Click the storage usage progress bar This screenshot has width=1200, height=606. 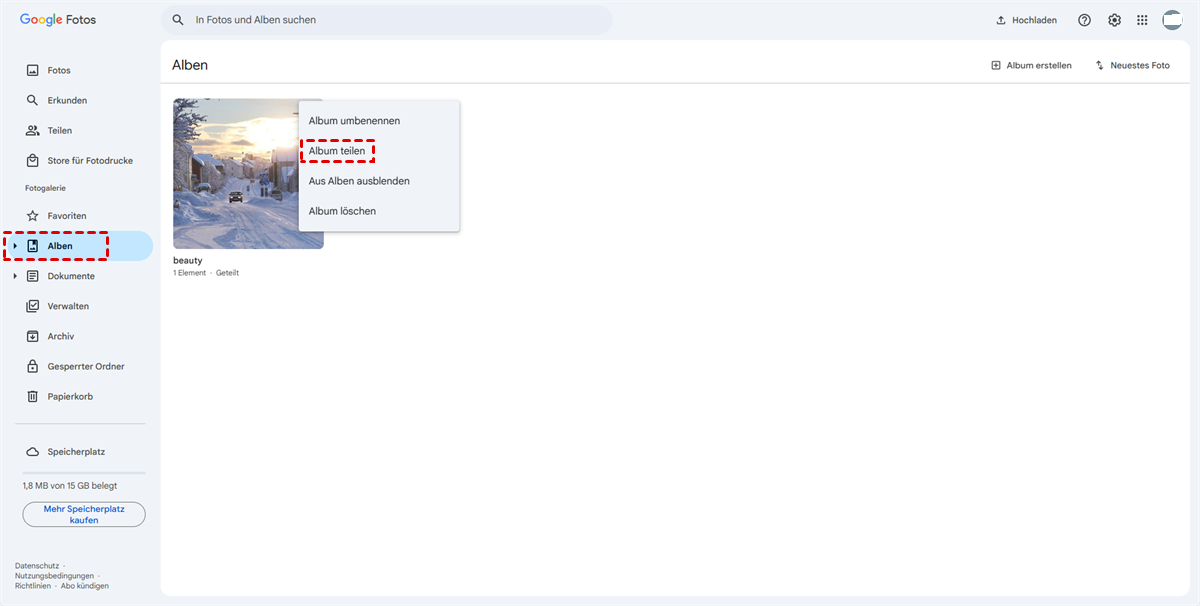tap(84, 473)
